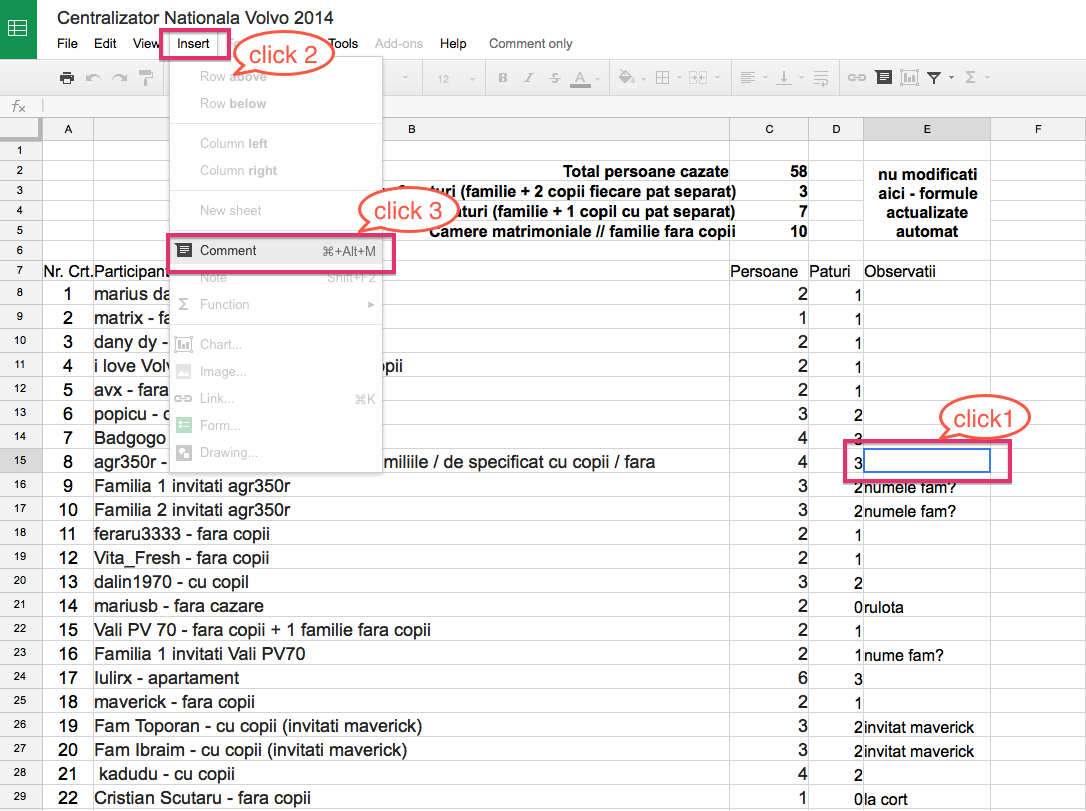Choose Image... in Insert menu
Image resolution: width=1086 pixels, height=811 pixels.
click(x=276, y=372)
